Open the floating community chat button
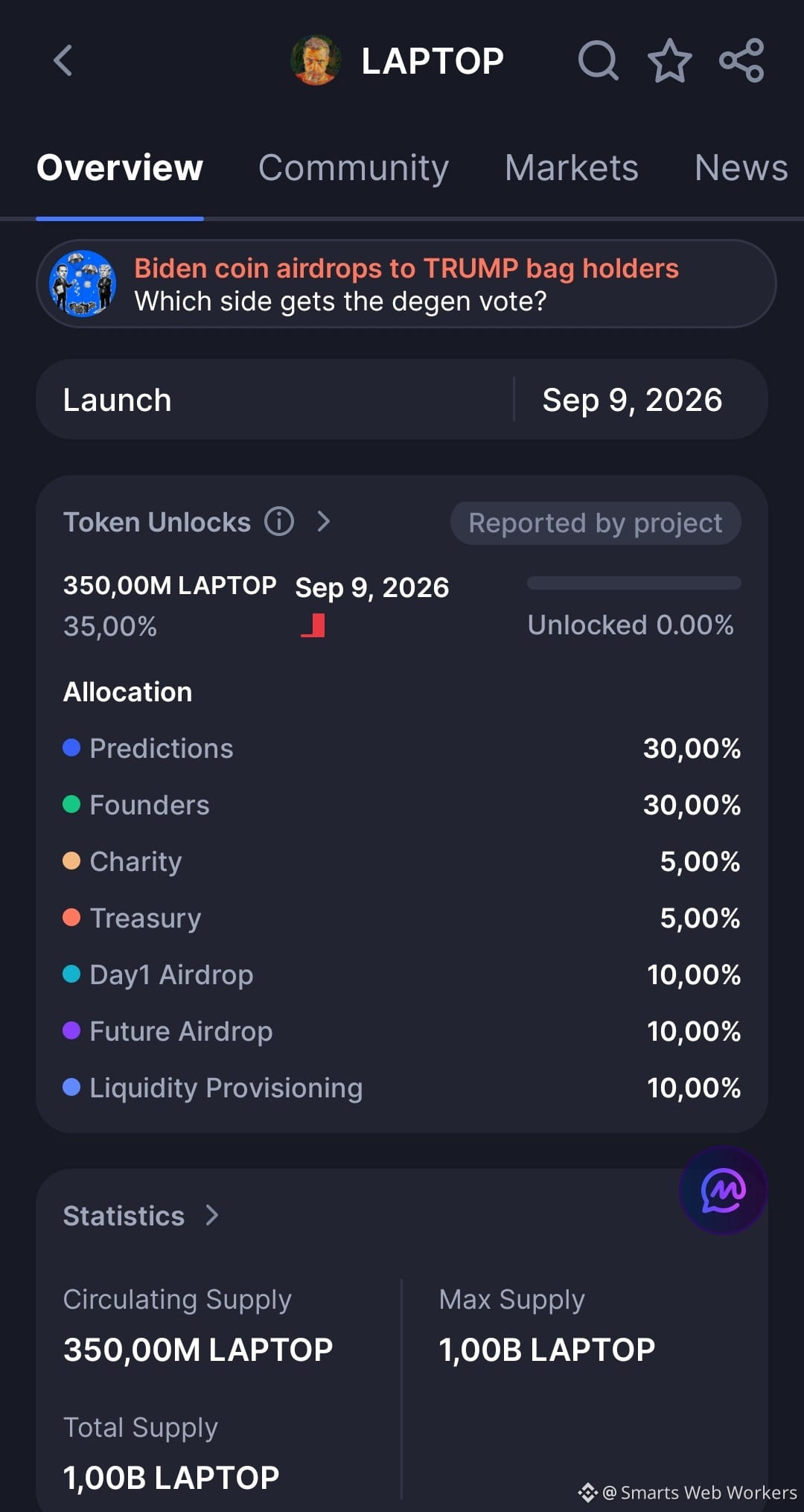Image resolution: width=804 pixels, height=1512 pixels. pyautogui.click(x=723, y=1190)
